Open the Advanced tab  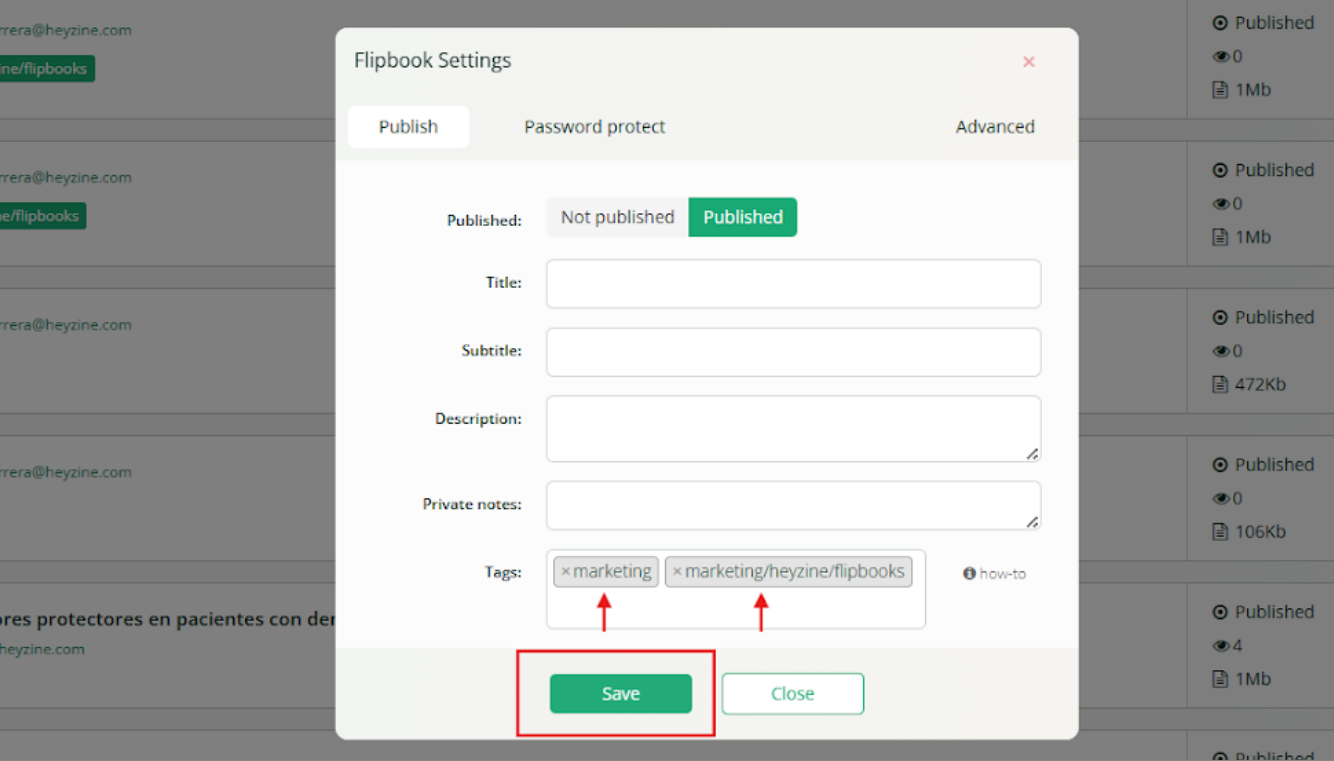(994, 127)
